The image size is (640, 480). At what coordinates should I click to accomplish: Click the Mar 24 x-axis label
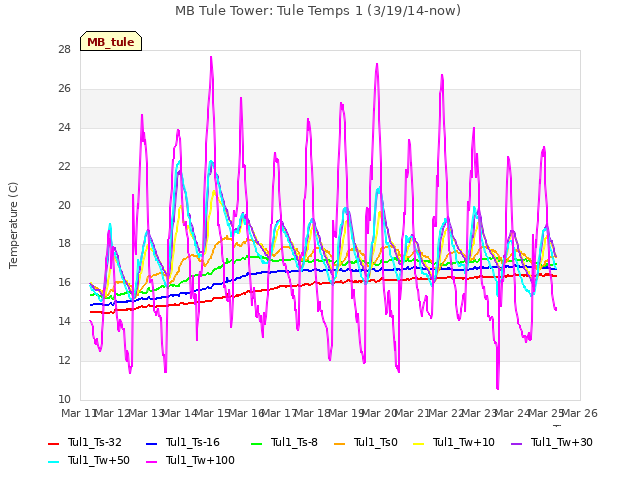pyautogui.click(x=512, y=413)
